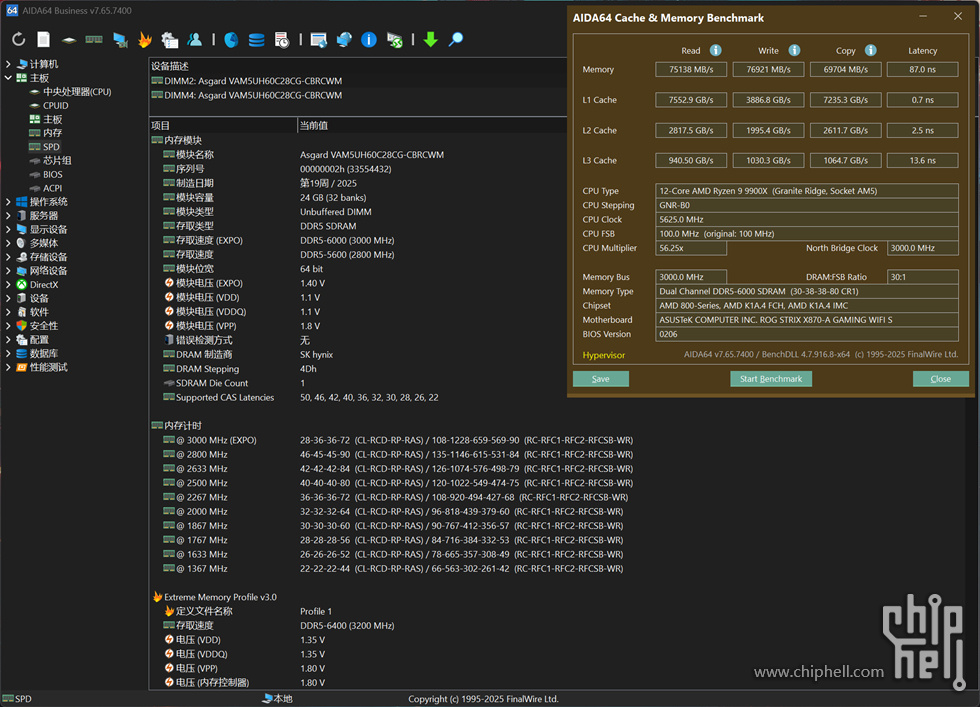Open the preferences gear-and-list icon

tap(169, 40)
